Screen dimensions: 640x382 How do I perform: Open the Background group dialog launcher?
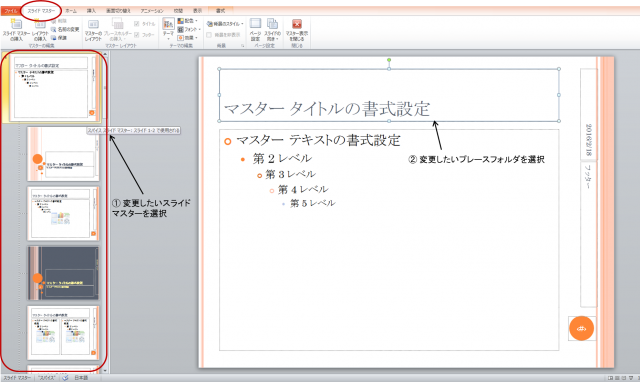(x=242, y=46)
